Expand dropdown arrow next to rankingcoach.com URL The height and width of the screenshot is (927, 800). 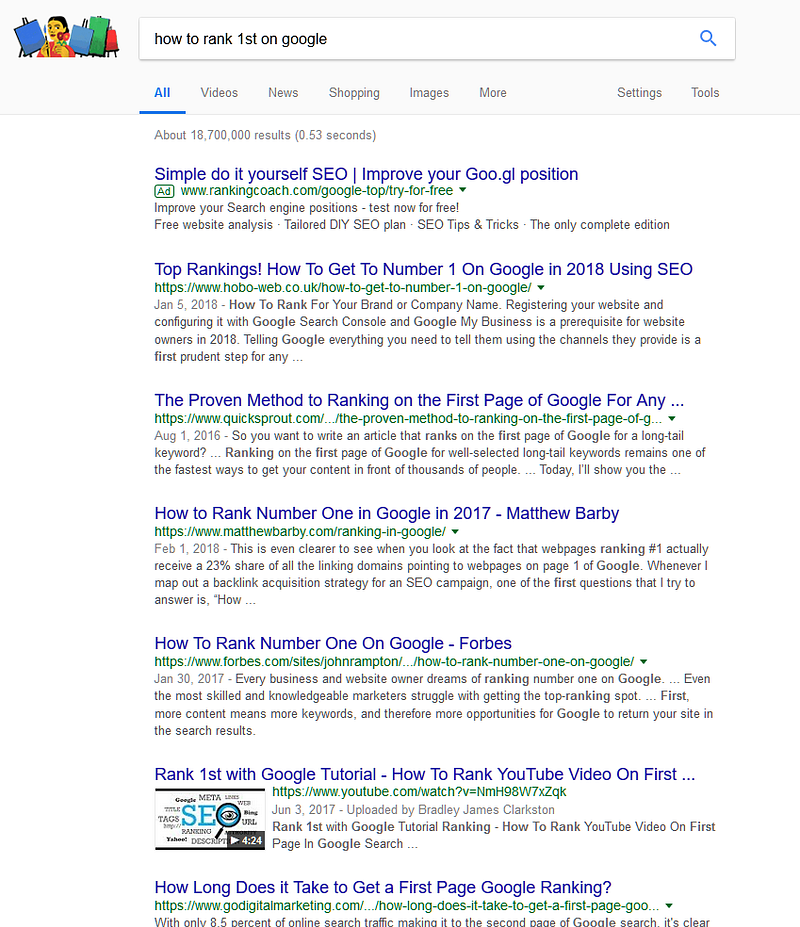[463, 190]
